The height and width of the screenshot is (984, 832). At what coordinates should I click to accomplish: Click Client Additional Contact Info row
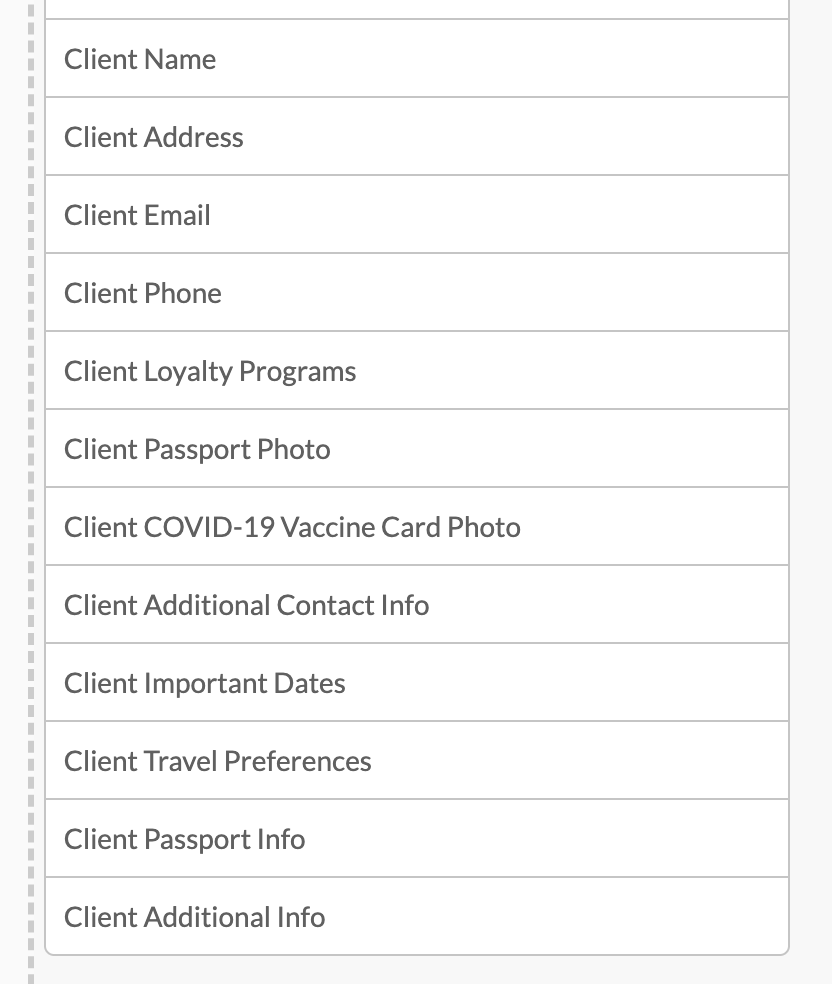(416, 605)
